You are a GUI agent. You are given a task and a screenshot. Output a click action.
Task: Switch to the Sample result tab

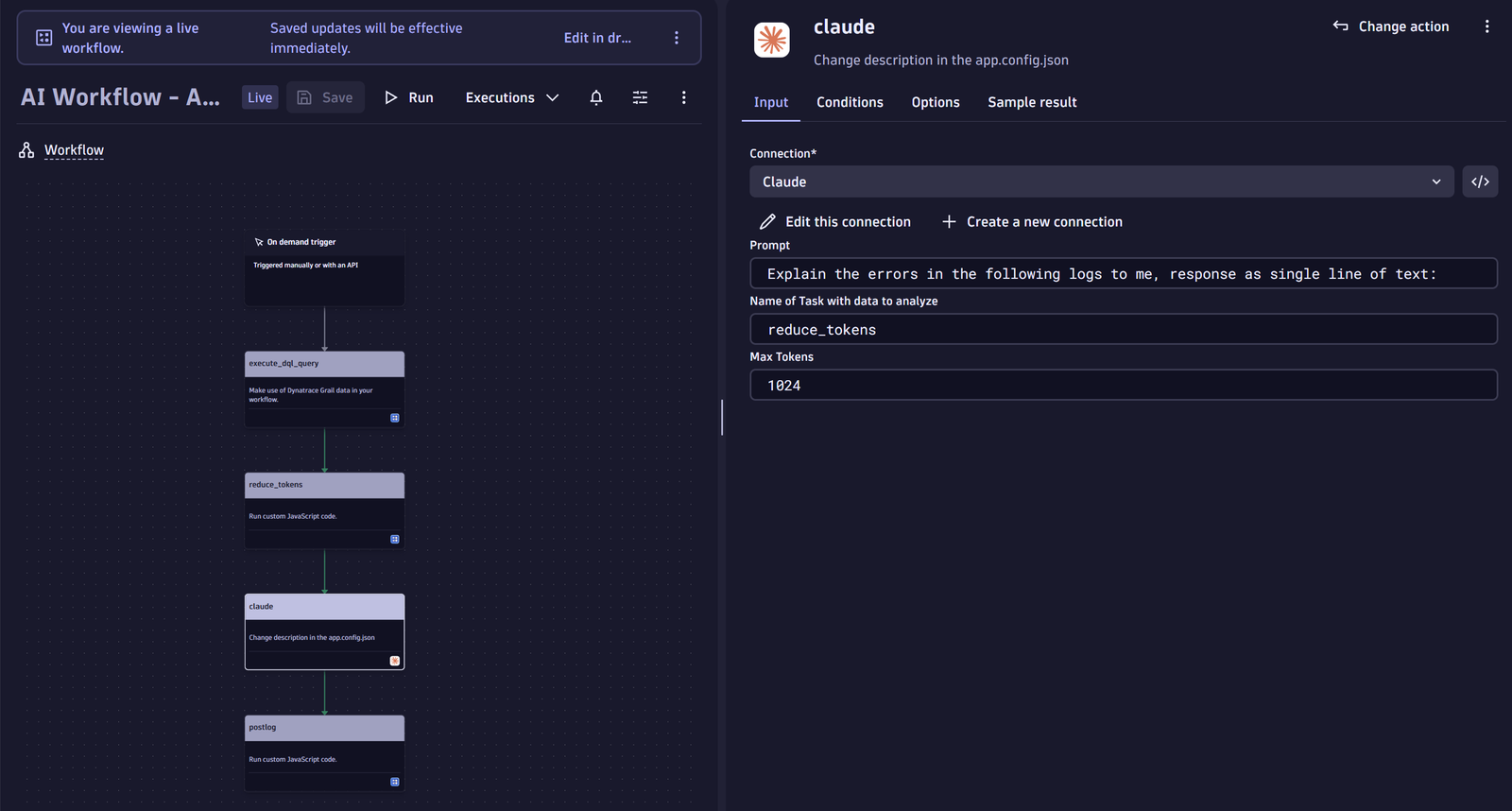[1032, 102]
